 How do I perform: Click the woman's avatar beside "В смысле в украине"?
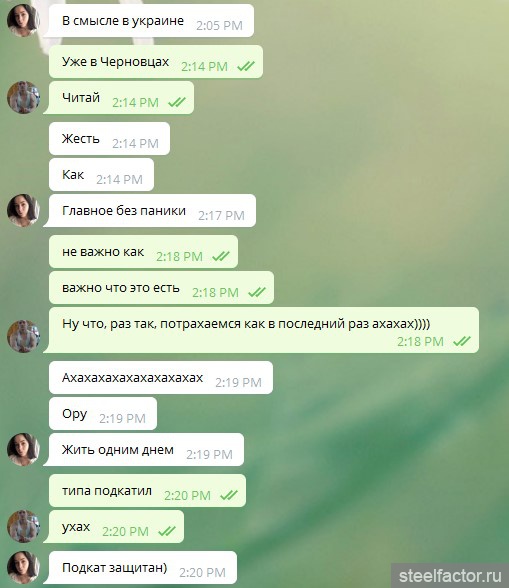click(23, 21)
